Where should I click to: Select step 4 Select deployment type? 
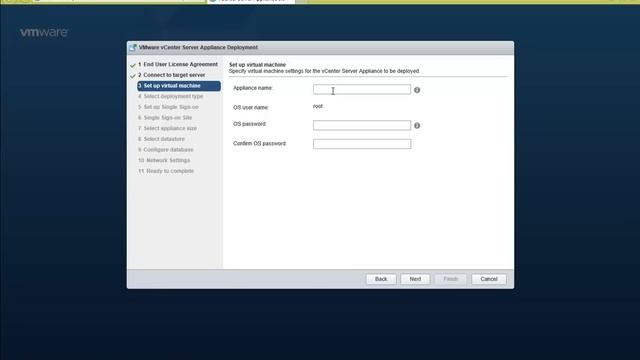tap(170, 96)
